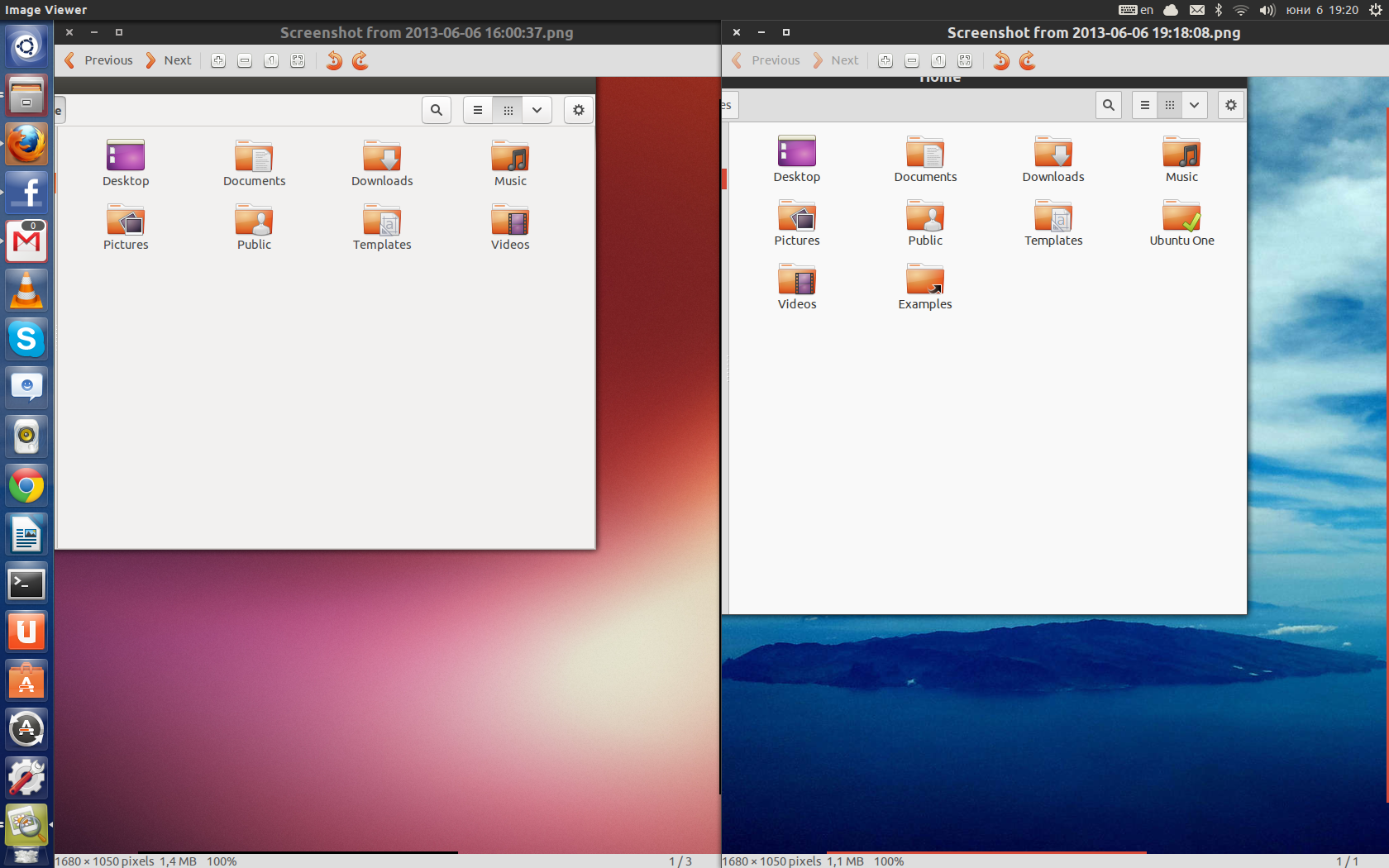Open the messaging envelope indicator menu
Image resolution: width=1389 pixels, height=868 pixels.
pos(1196,10)
